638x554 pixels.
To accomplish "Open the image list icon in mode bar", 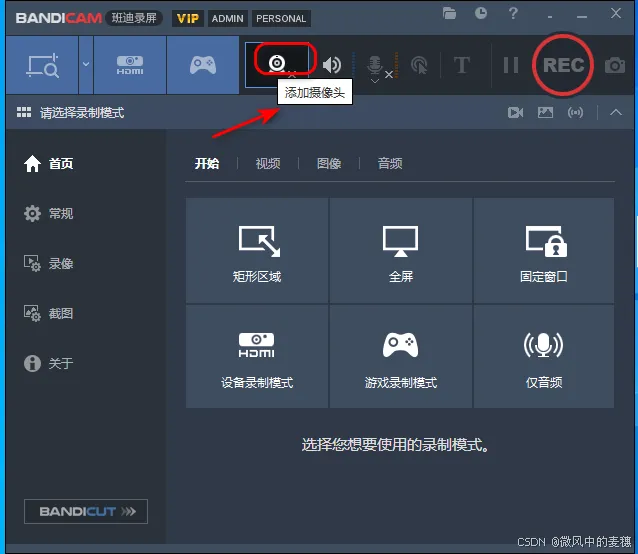I will coord(545,112).
